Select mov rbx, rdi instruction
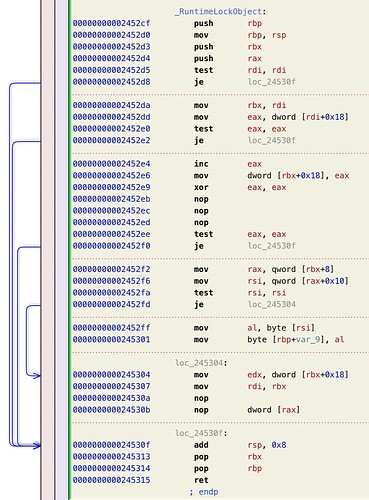Viewport: 369px width, 500px height. (240, 105)
